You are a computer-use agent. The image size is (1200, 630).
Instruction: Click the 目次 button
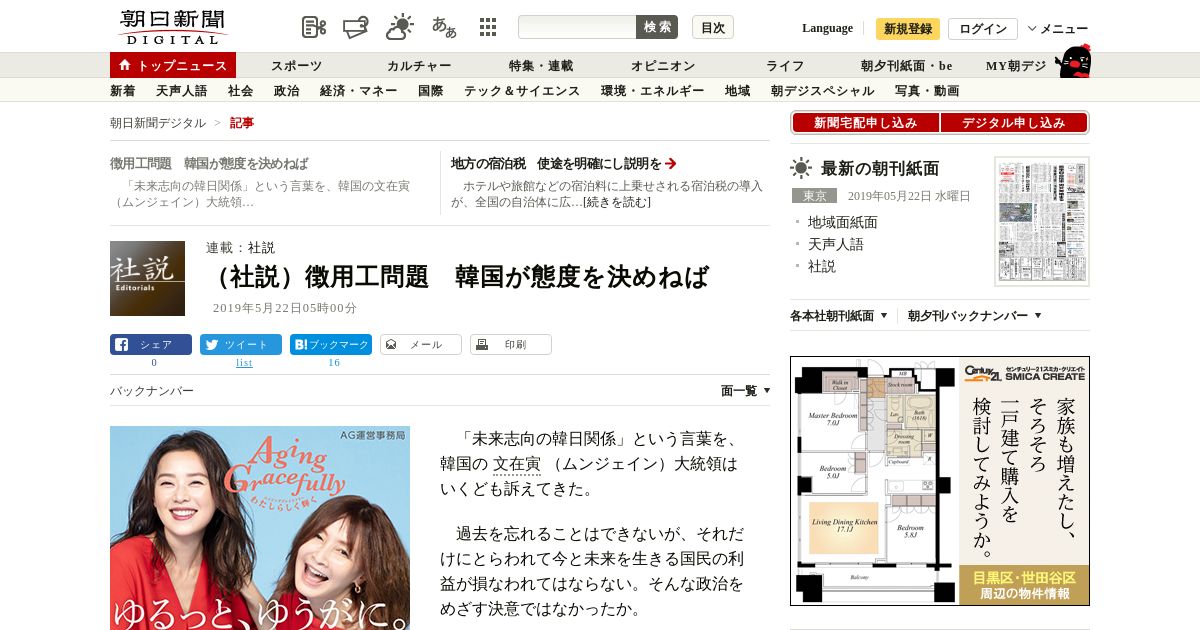713,27
